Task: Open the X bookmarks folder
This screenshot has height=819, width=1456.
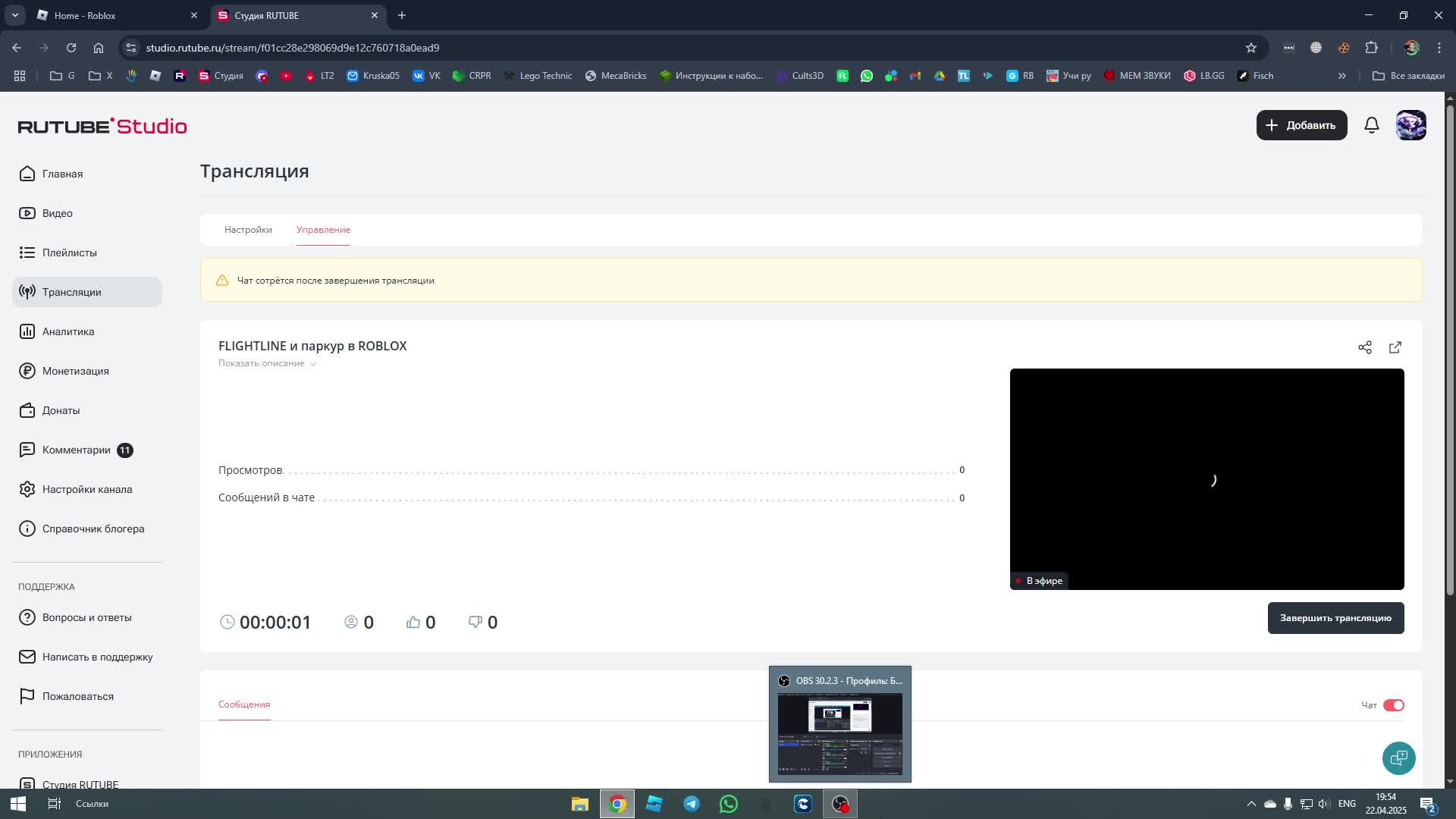Action: [x=100, y=76]
